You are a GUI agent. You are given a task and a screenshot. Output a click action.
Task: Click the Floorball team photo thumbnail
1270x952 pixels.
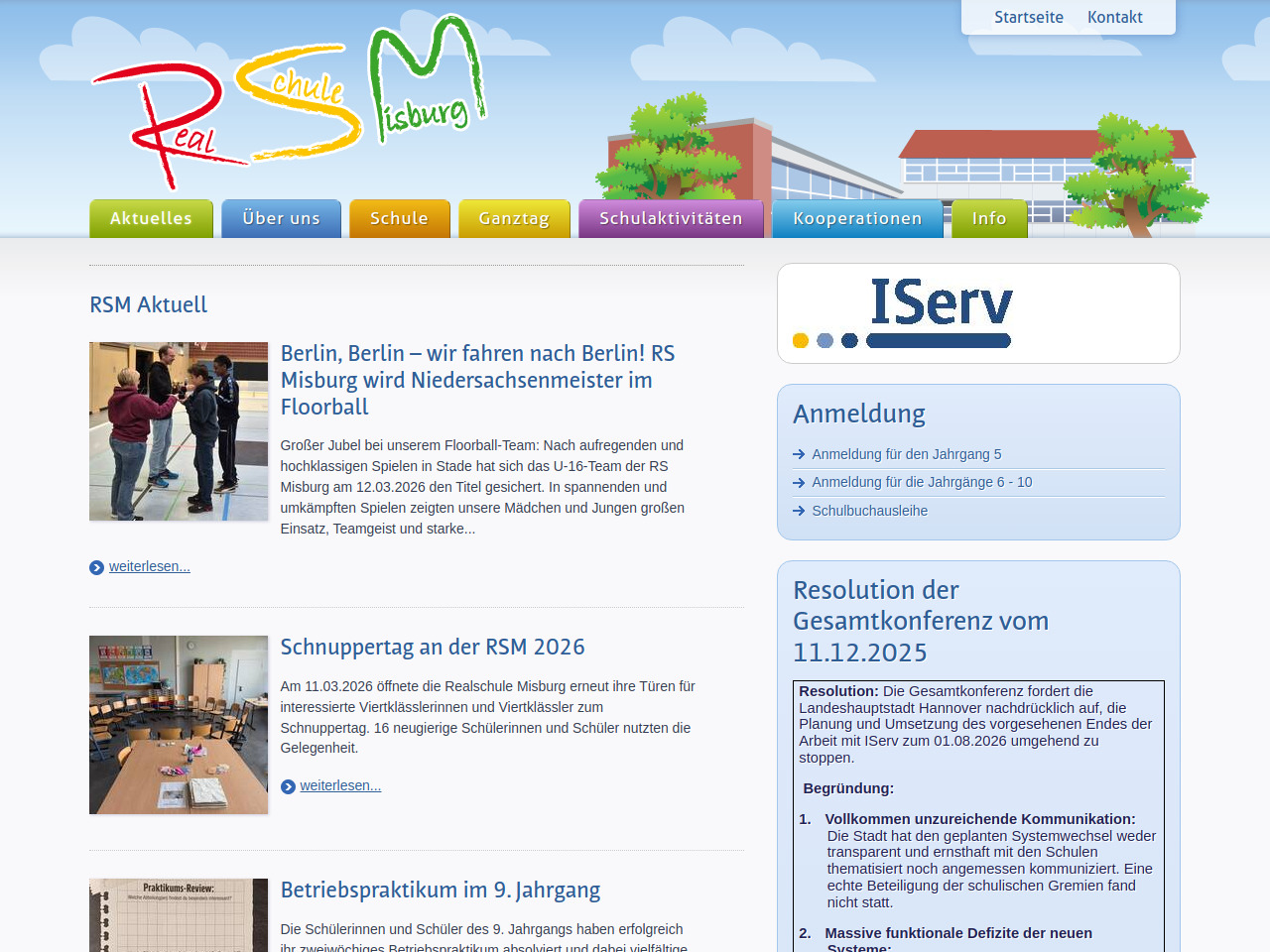(x=179, y=431)
